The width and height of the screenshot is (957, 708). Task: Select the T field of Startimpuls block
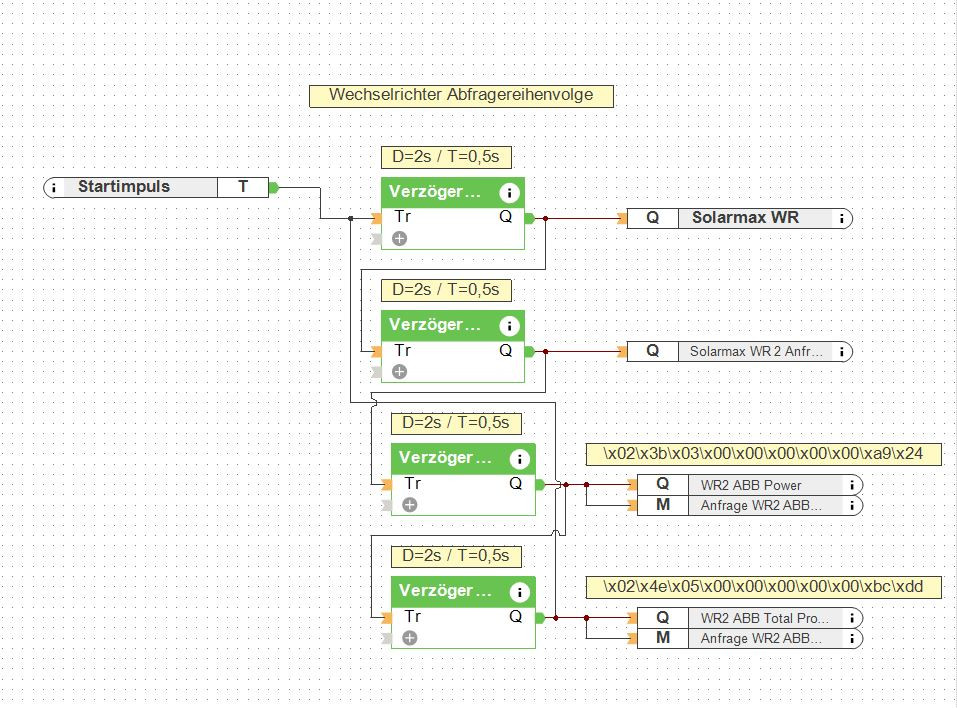point(243,187)
